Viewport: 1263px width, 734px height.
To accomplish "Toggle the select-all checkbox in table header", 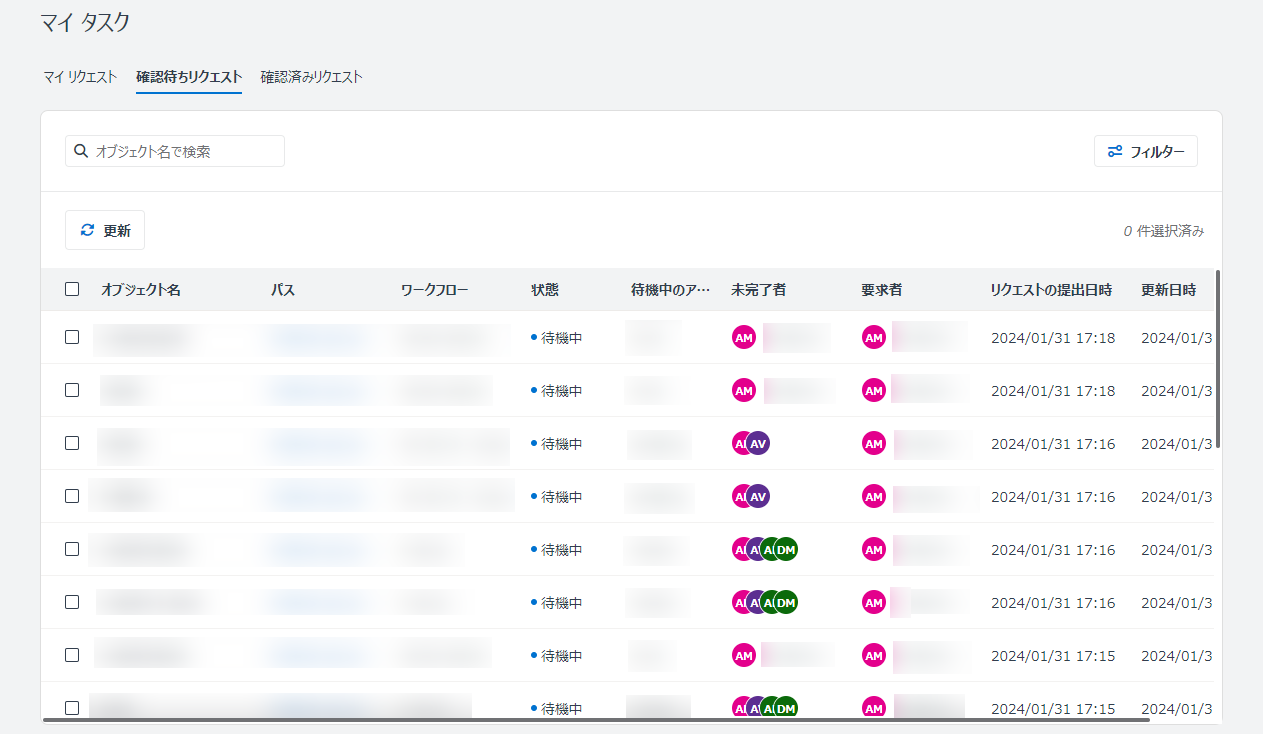I will point(72,289).
